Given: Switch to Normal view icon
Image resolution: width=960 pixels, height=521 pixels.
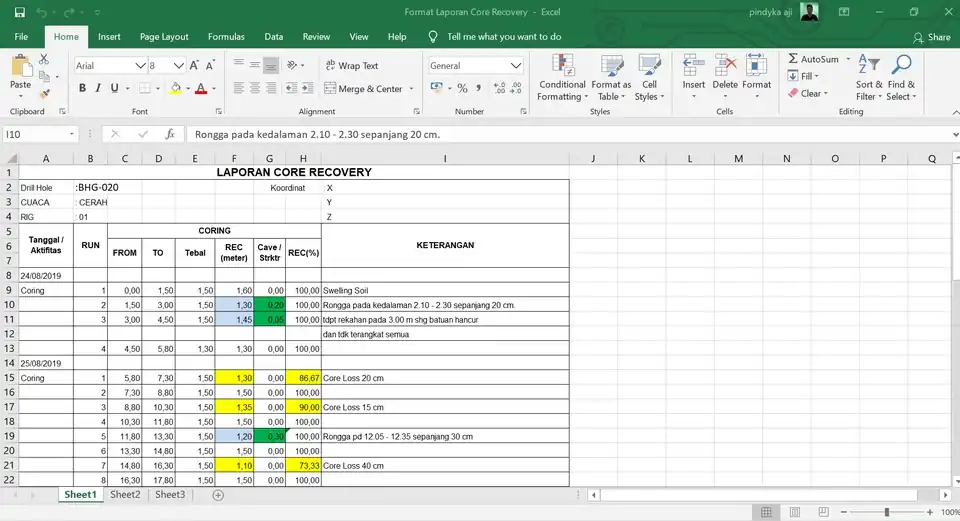Looking at the screenshot, I should tap(766, 512).
